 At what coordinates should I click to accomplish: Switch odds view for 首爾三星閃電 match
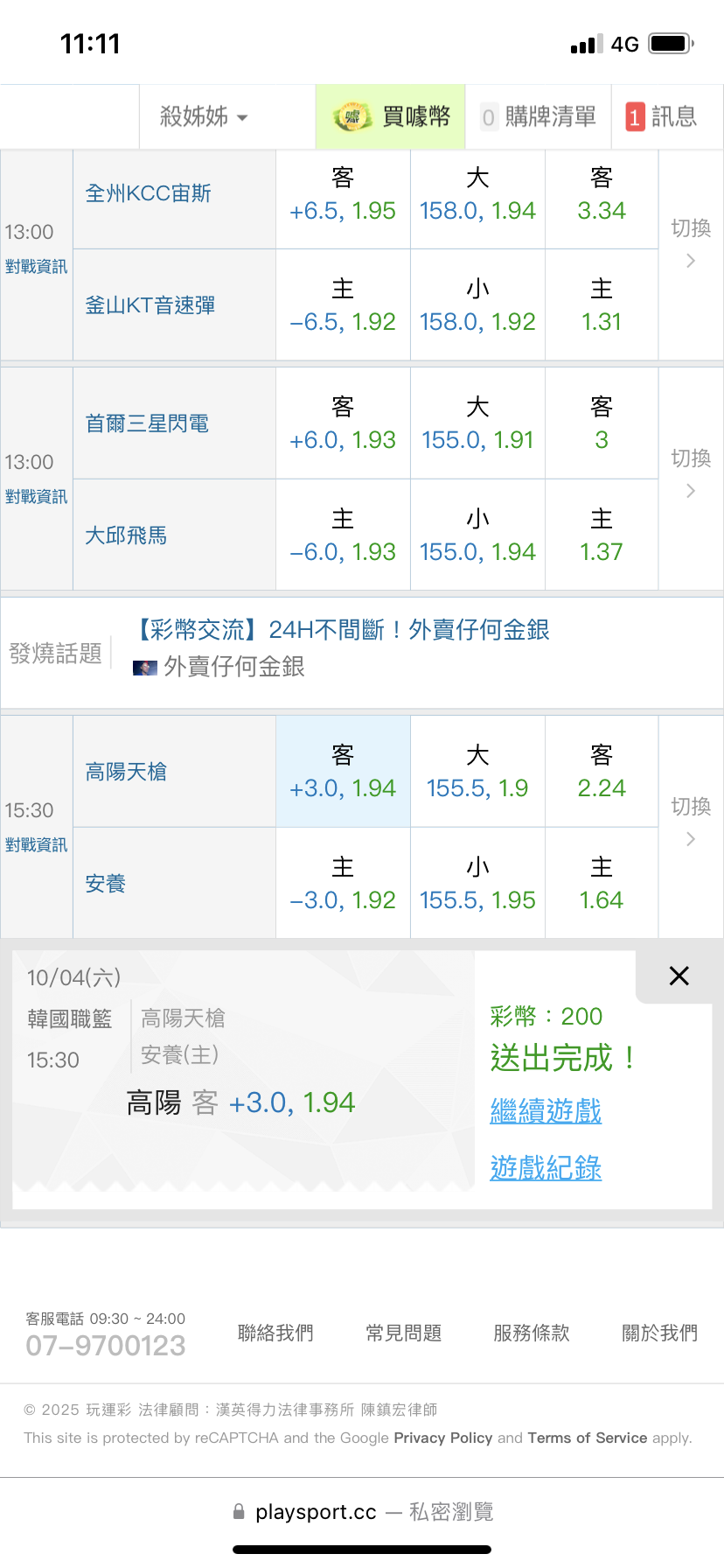pyautogui.click(x=691, y=472)
